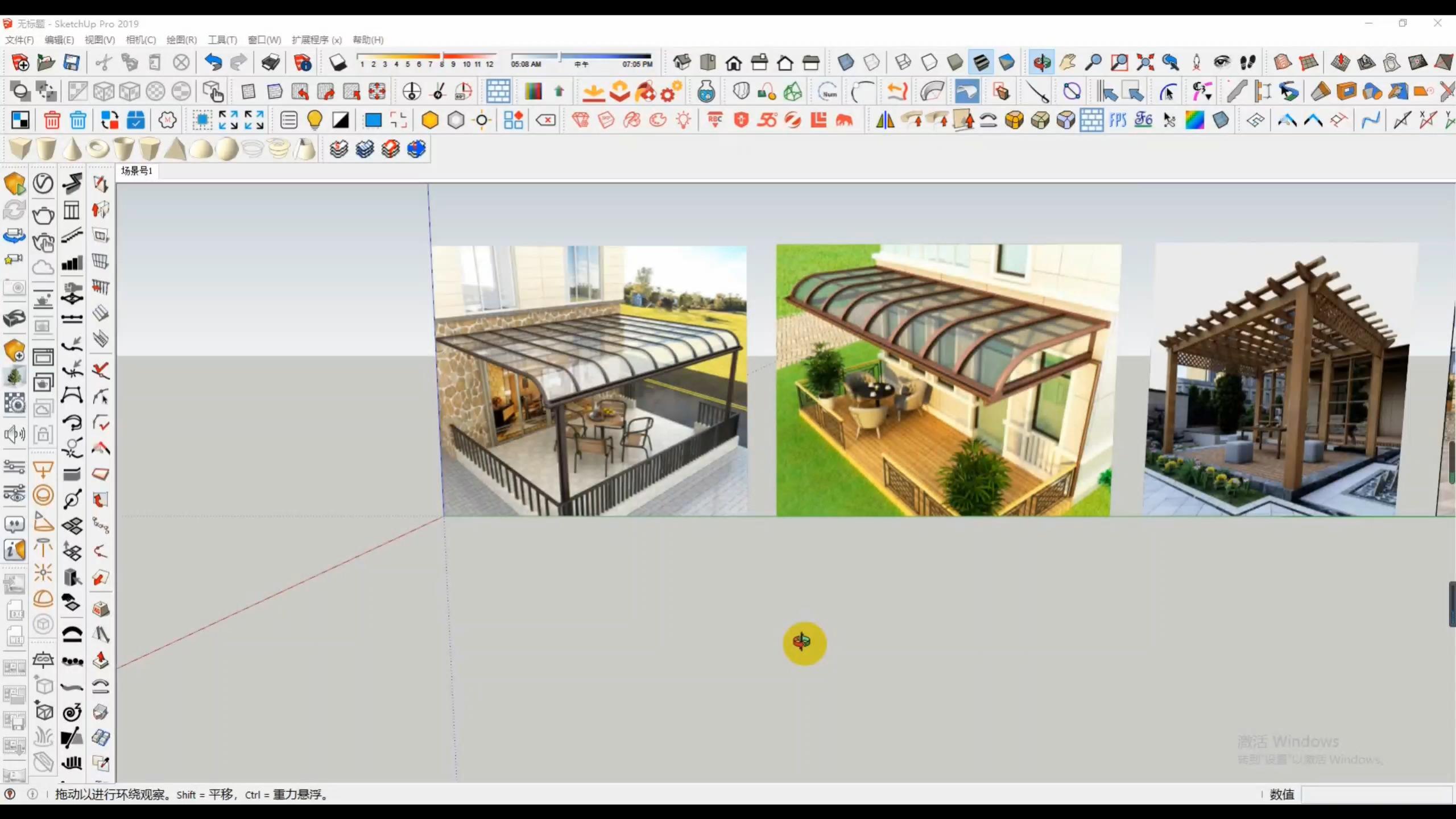Select the Walk footprints tool

point(1248,63)
